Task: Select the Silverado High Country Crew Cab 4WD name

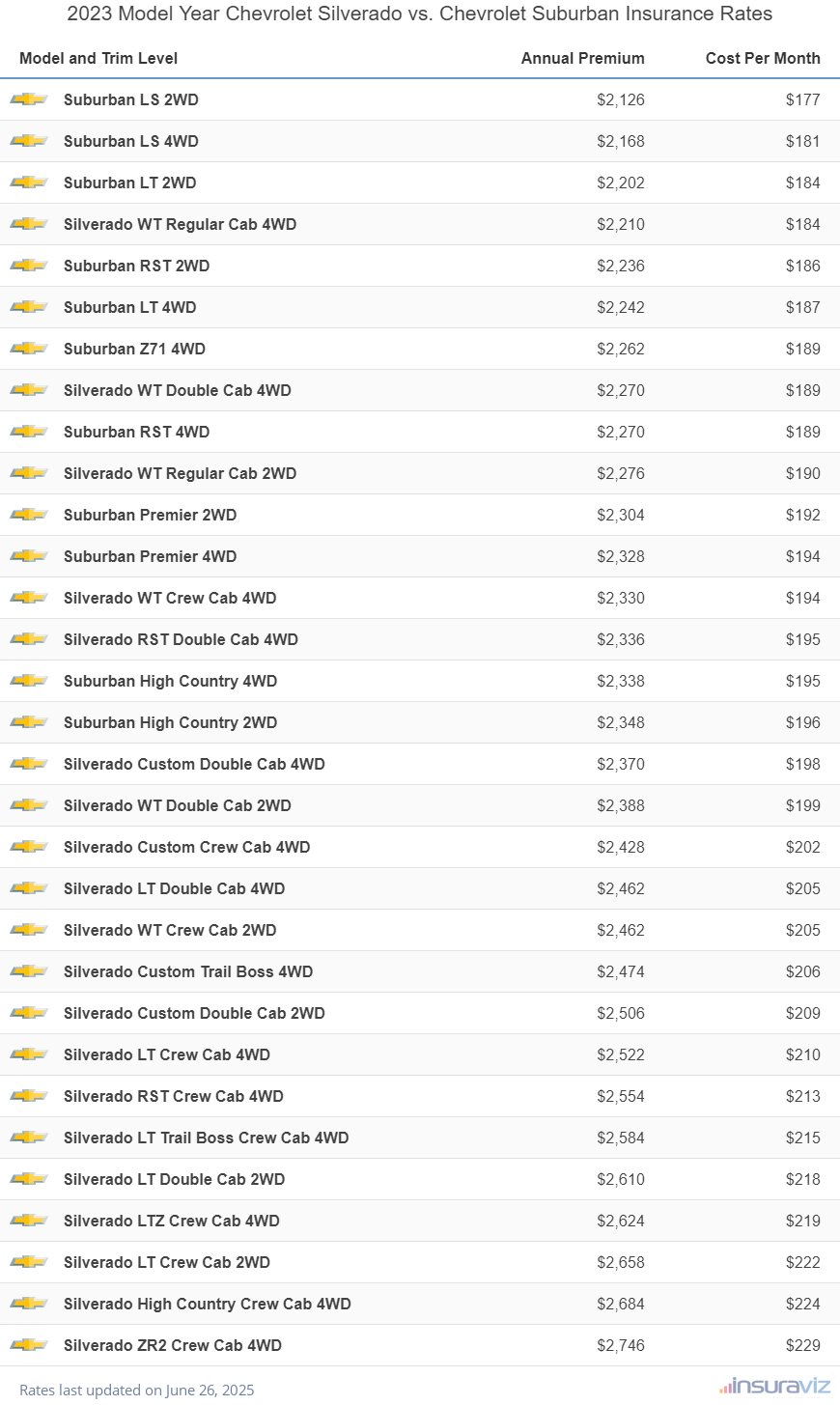Action: (x=208, y=1304)
